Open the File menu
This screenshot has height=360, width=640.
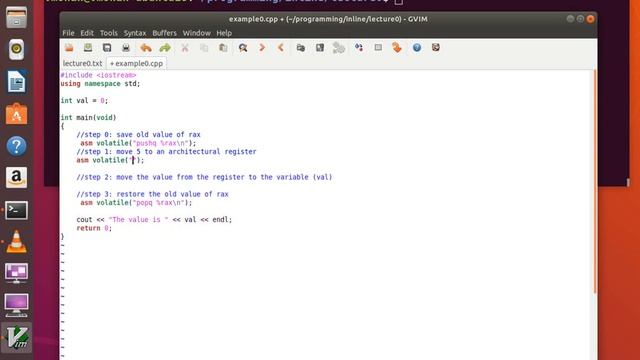pyautogui.click(x=68, y=33)
